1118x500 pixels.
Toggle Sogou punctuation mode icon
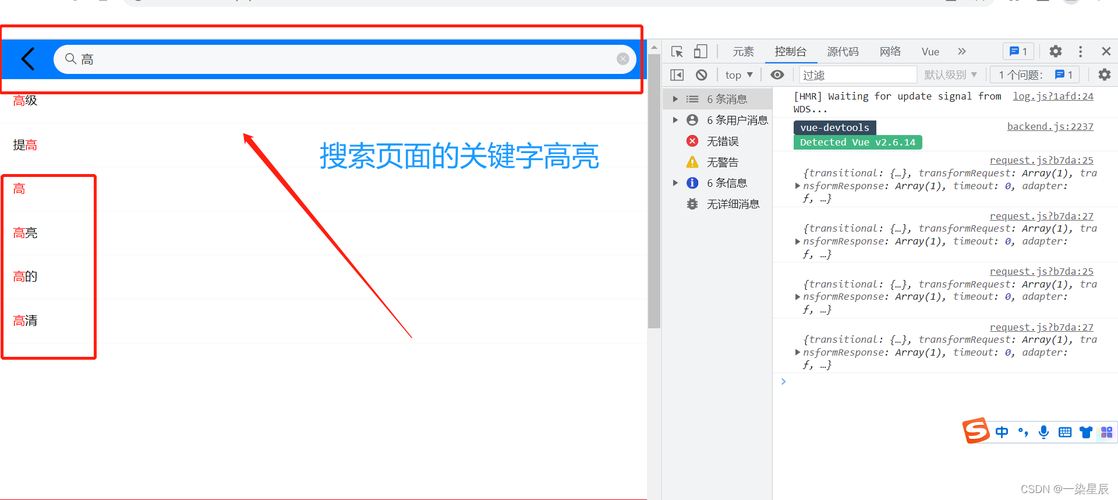pos(1023,432)
